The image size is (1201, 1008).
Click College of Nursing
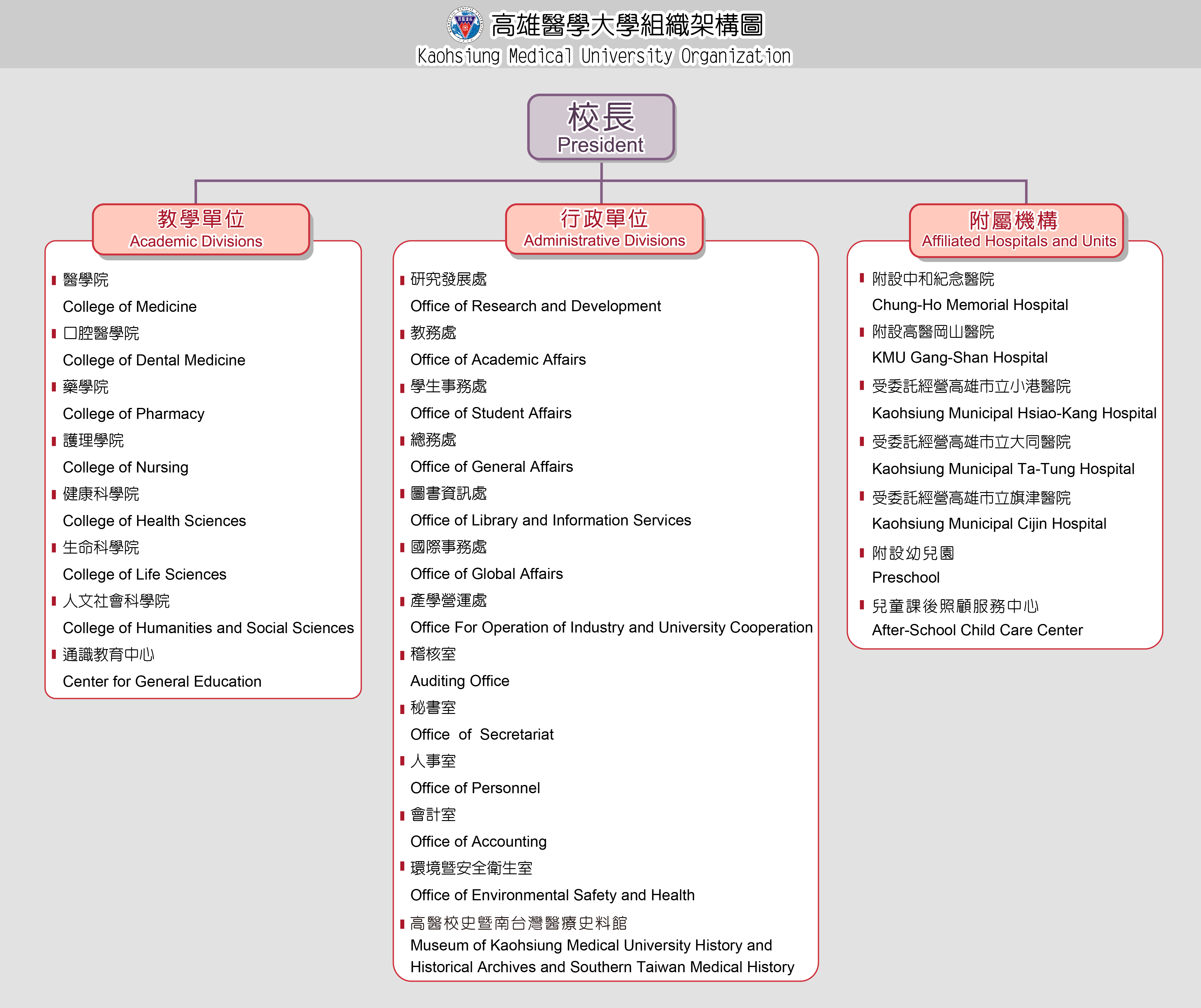pyautogui.click(x=125, y=467)
